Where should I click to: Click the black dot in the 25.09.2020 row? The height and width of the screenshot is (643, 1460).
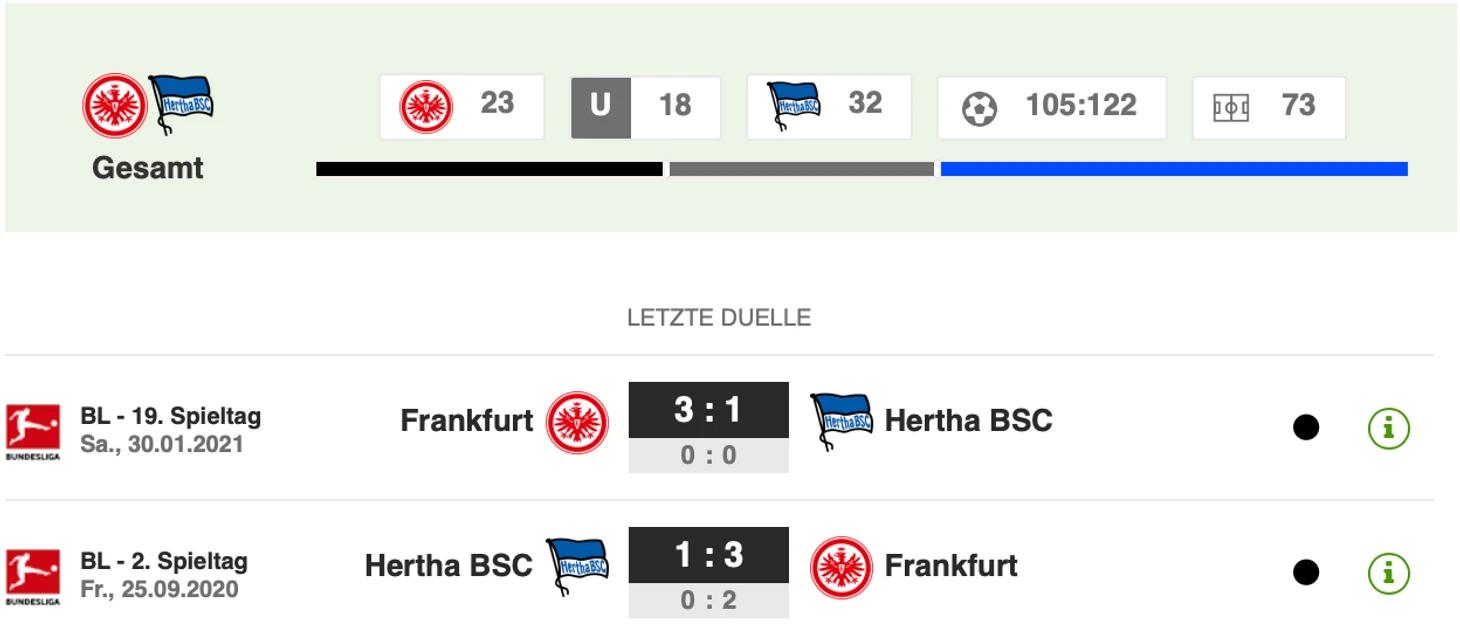1305,573
